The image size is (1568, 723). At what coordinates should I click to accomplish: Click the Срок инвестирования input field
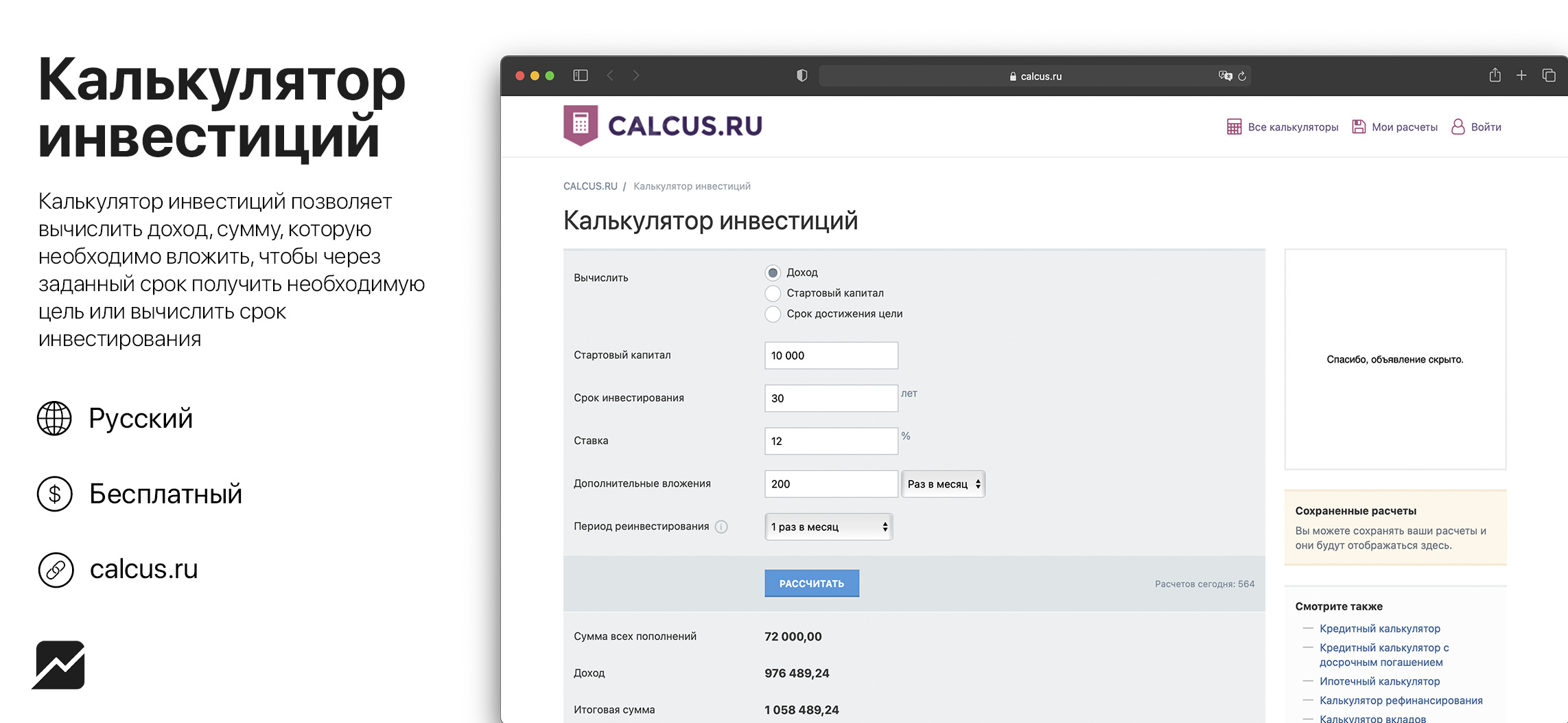click(x=831, y=398)
